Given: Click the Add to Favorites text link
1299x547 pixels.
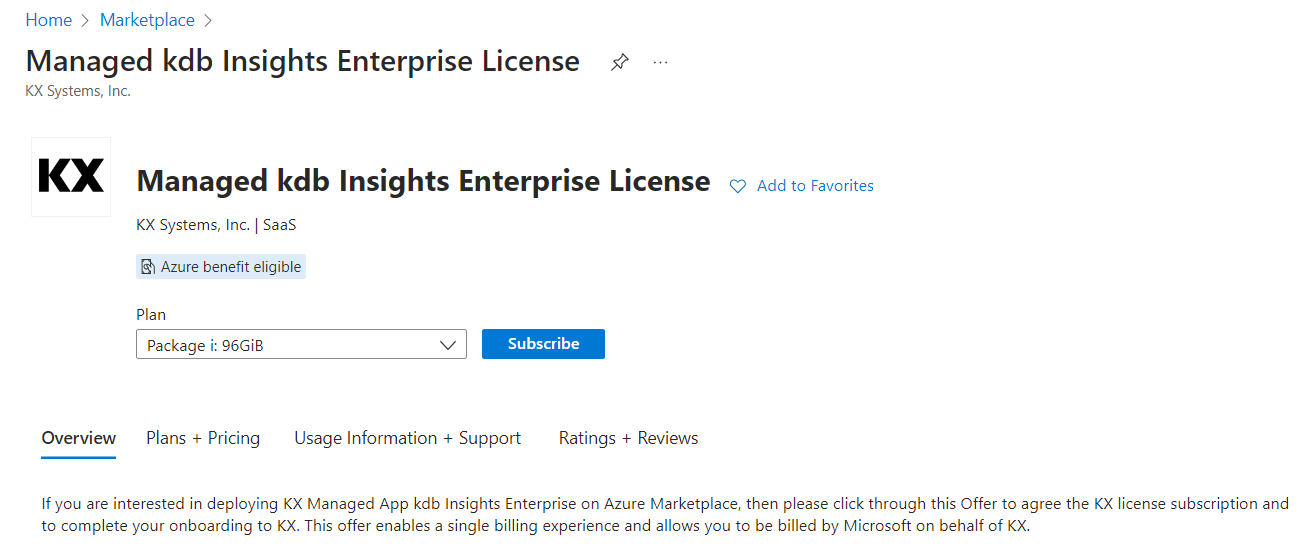Looking at the screenshot, I should pos(815,186).
